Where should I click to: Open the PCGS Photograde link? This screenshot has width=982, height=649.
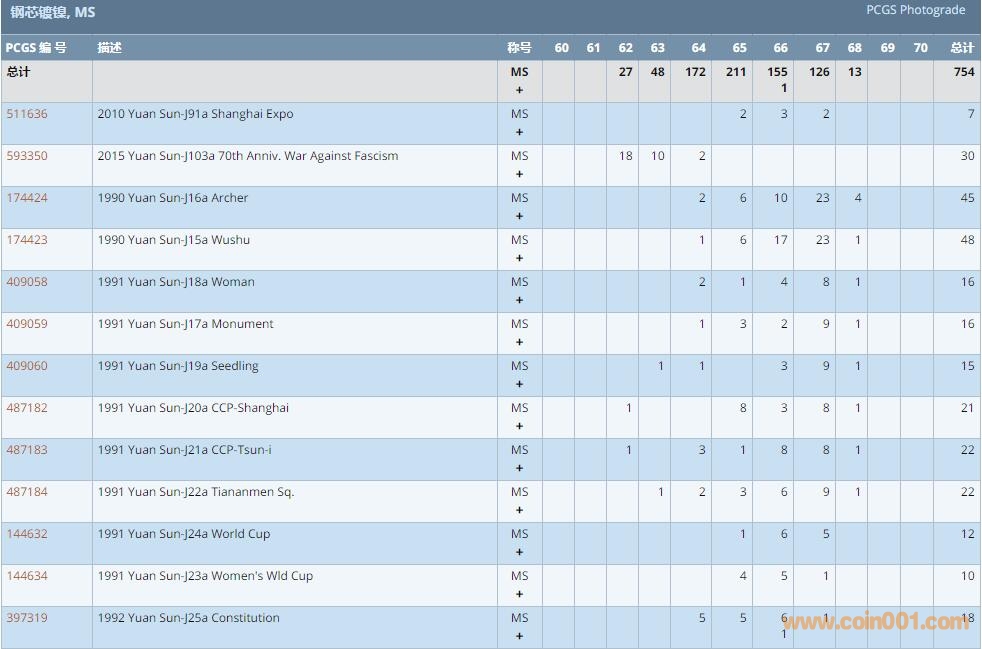[915, 10]
